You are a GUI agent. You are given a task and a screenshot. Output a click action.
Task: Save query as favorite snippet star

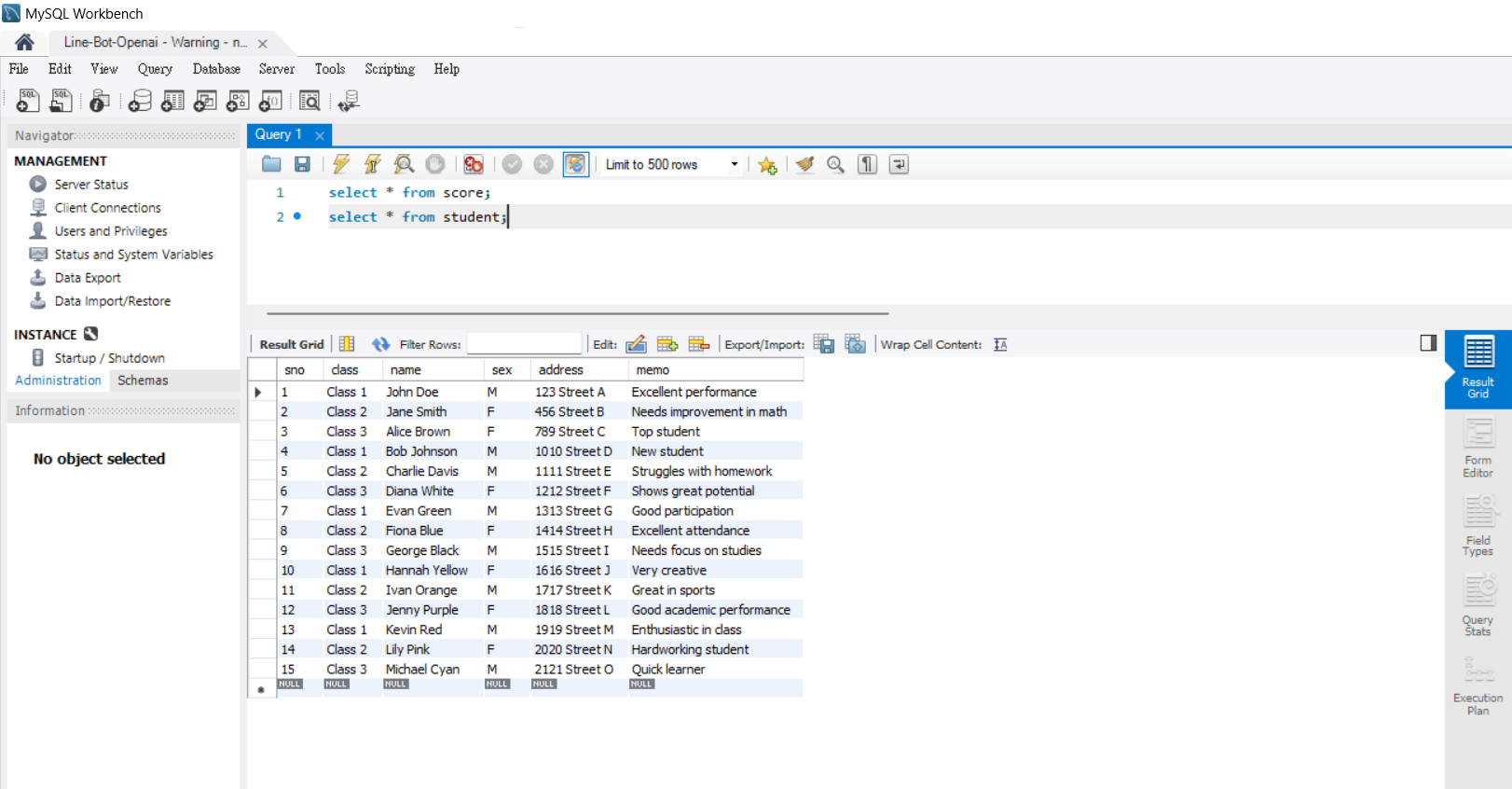pyautogui.click(x=767, y=165)
